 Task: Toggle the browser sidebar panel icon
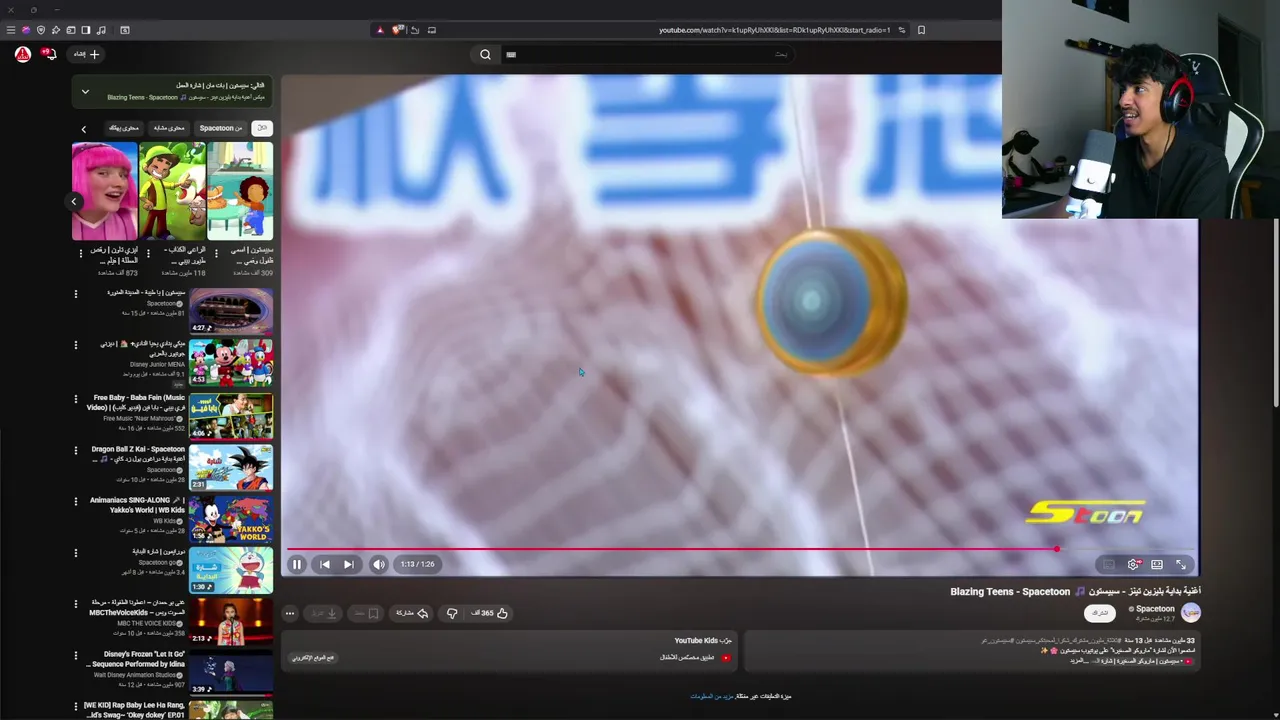[x=85, y=30]
